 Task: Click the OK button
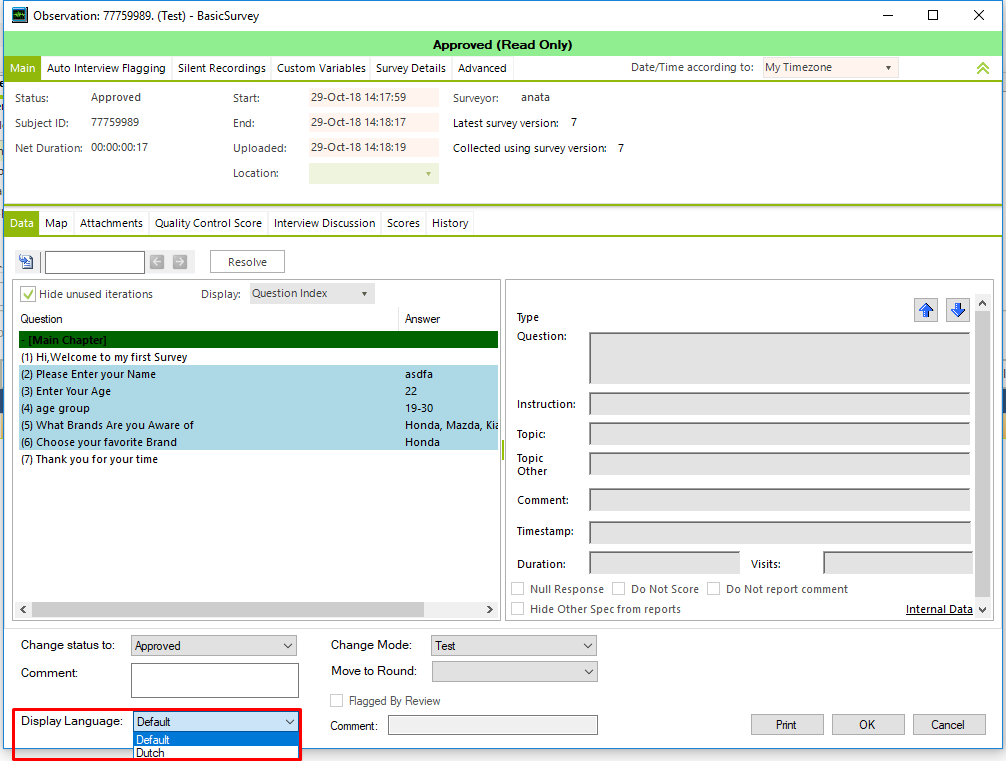pos(867,724)
